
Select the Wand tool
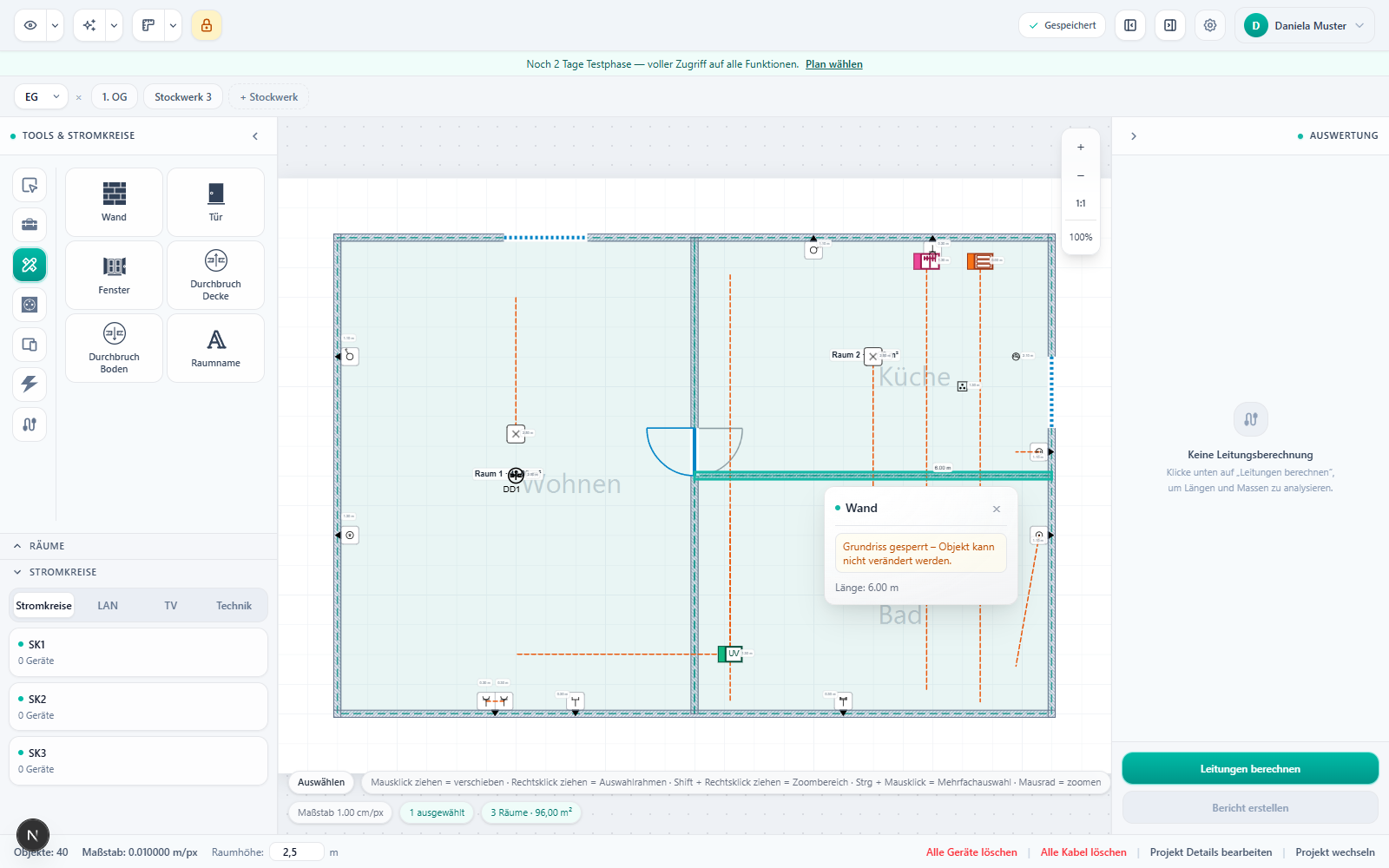click(x=114, y=202)
